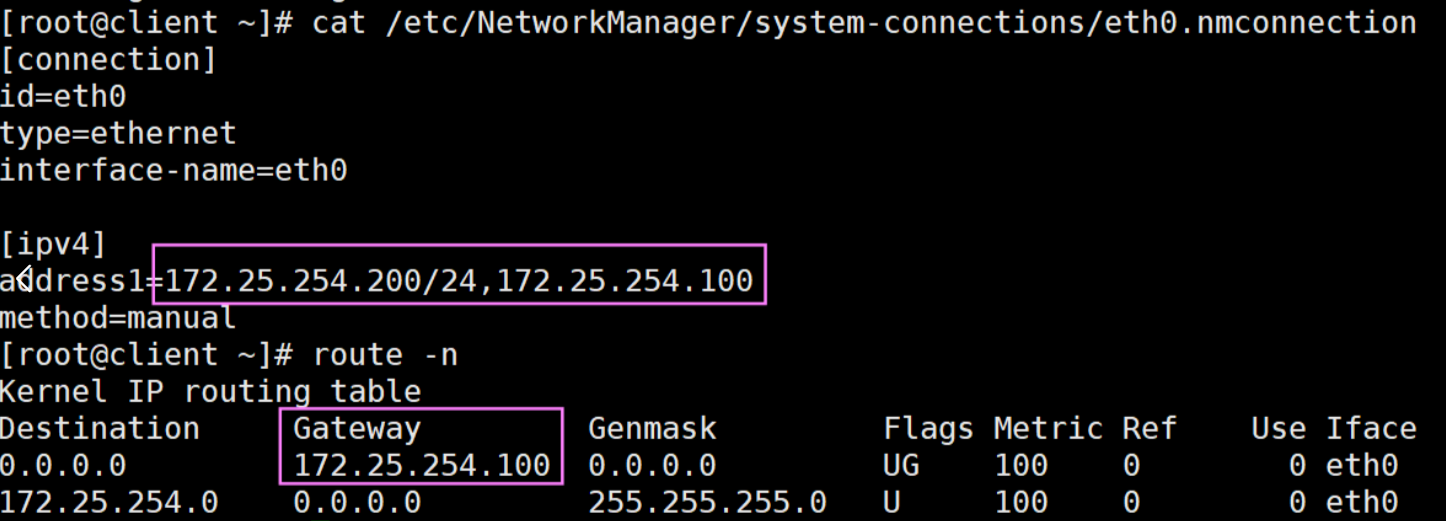Click the 255.255.255.0 genmask value
The image size is (1446, 521).
point(707,501)
